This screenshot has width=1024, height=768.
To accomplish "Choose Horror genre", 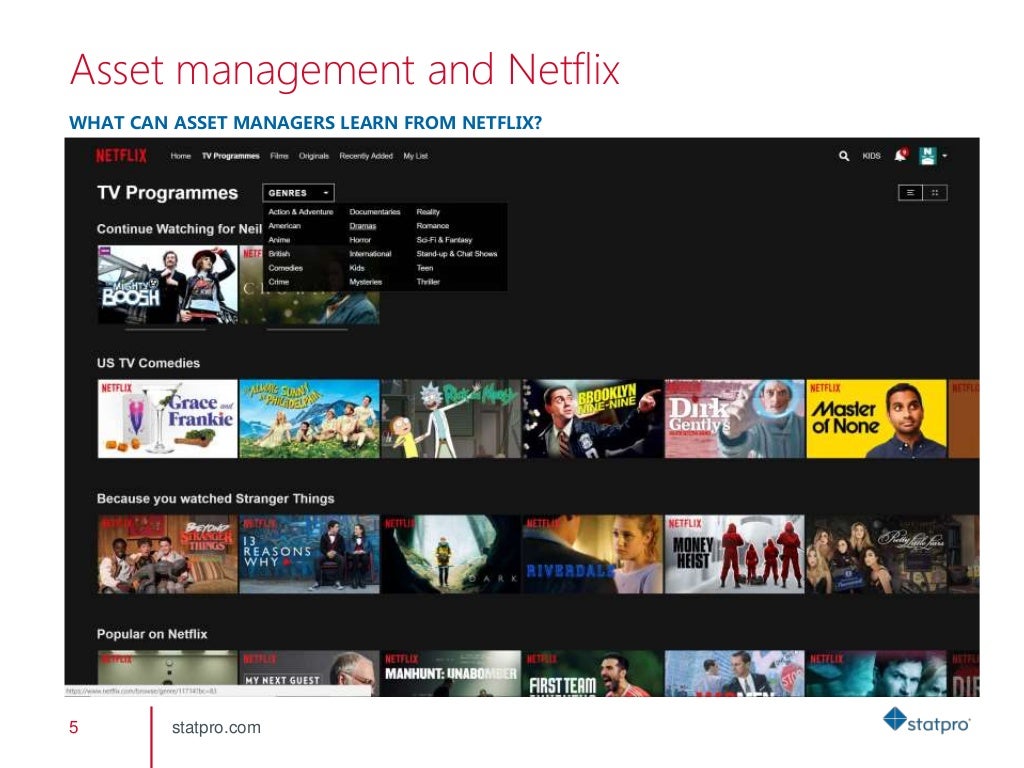I will tap(360, 240).
